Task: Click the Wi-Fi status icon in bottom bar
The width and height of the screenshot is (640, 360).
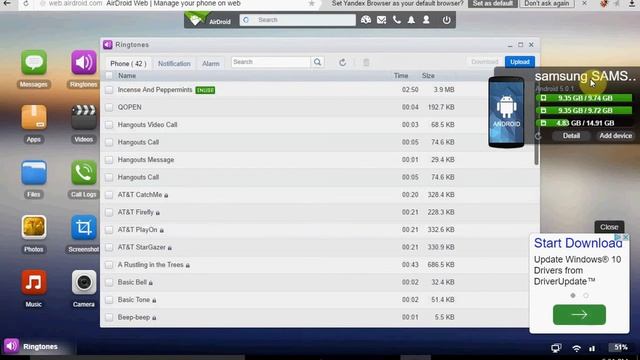Action: [x=576, y=348]
